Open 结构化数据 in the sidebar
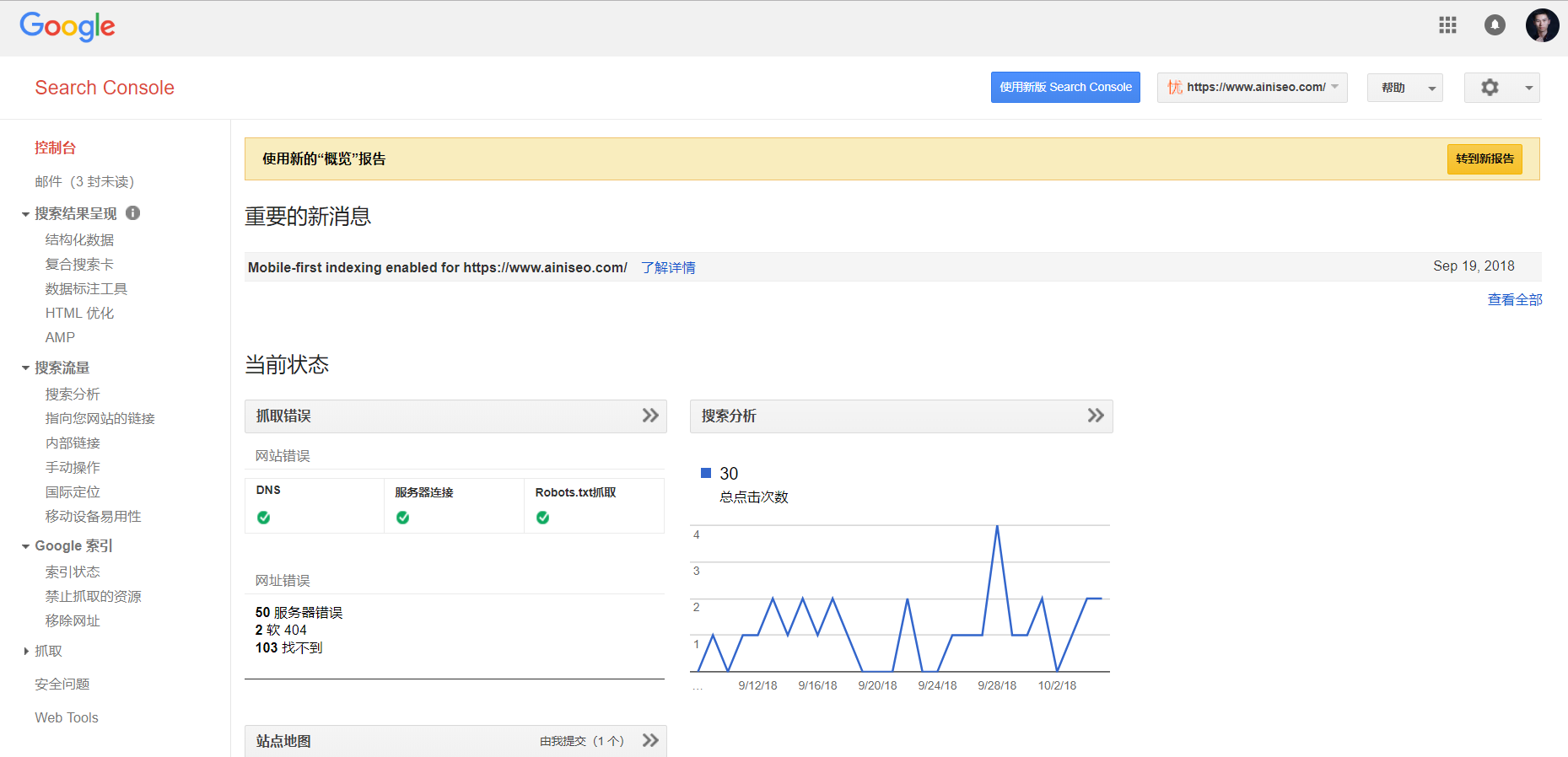Screen dimensions: 1568x757 pyautogui.click(x=79, y=239)
